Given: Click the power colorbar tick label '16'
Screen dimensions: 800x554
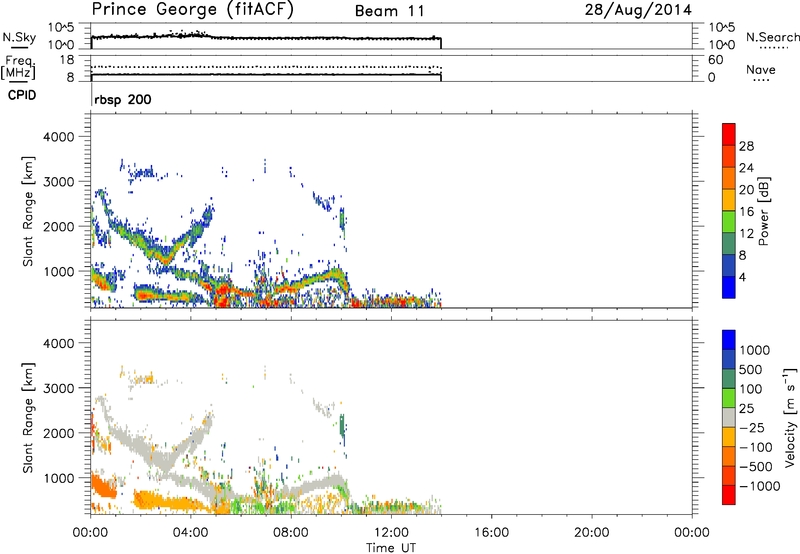Looking at the screenshot, I should pyautogui.click(x=746, y=211).
